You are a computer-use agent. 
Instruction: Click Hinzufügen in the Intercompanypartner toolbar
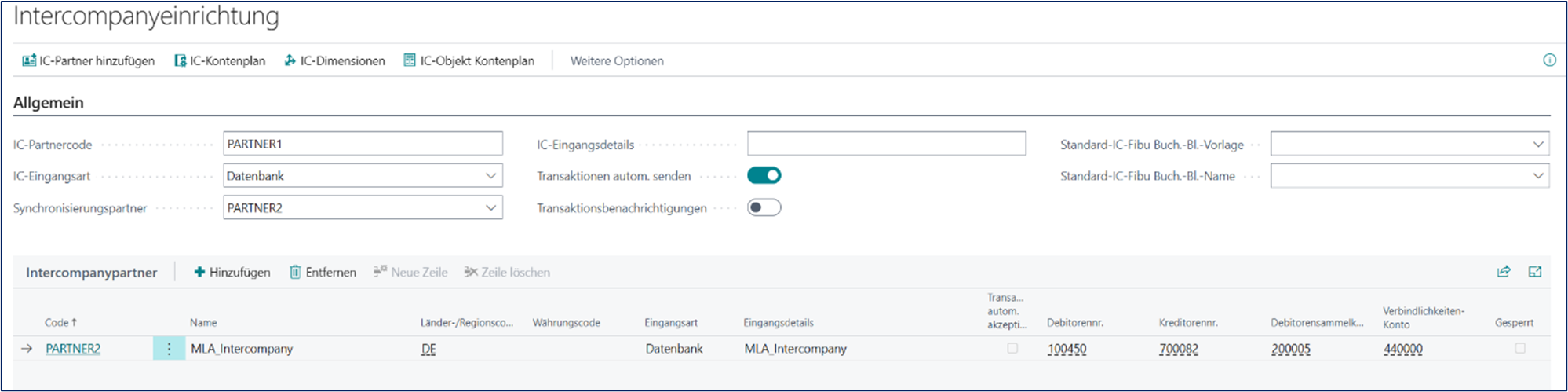tap(232, 272)
